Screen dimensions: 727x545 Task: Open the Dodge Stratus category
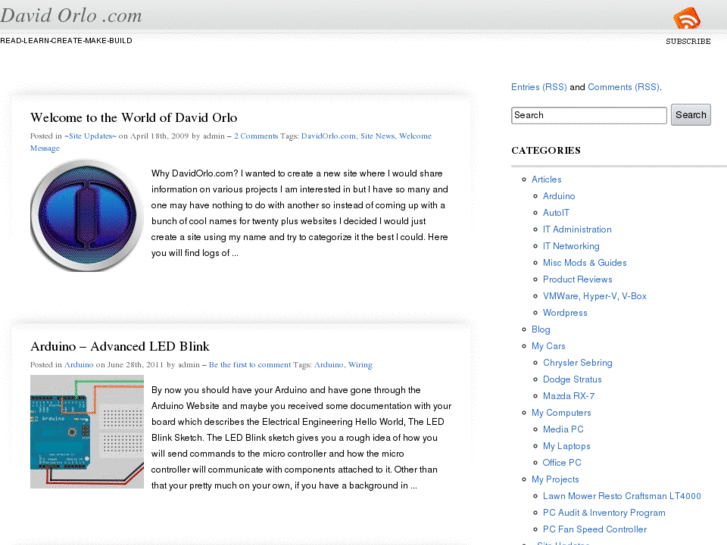(x=572, y=379)
